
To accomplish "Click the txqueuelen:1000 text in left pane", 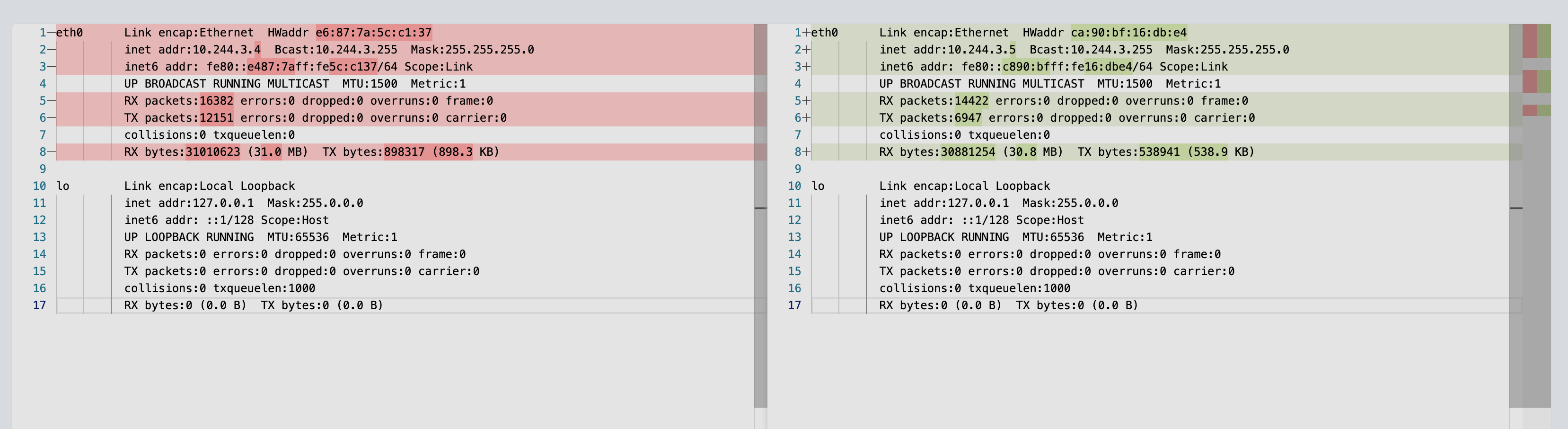I will click(x=264, y=289).
